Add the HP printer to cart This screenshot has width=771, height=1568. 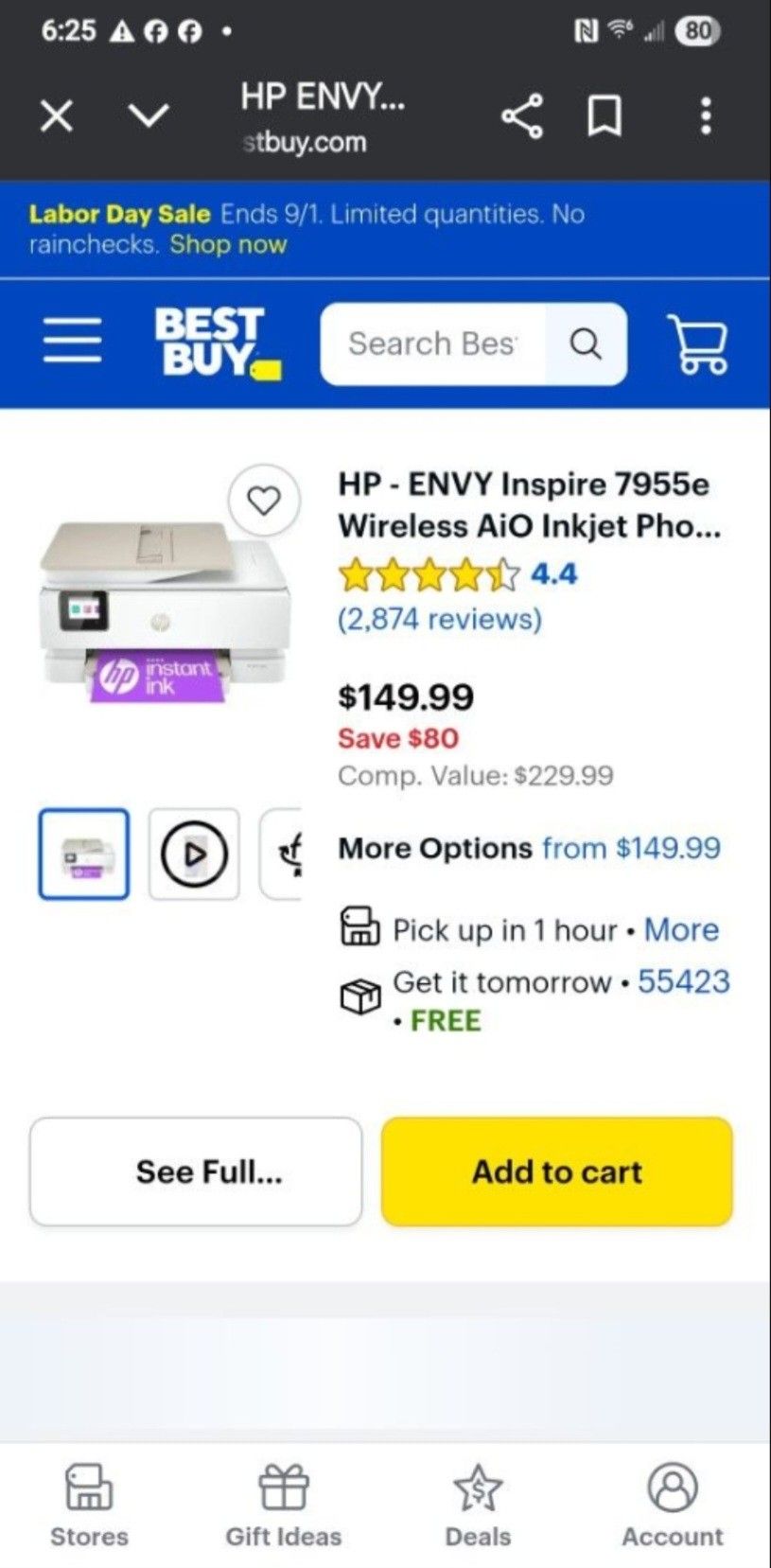point(556,1172)
